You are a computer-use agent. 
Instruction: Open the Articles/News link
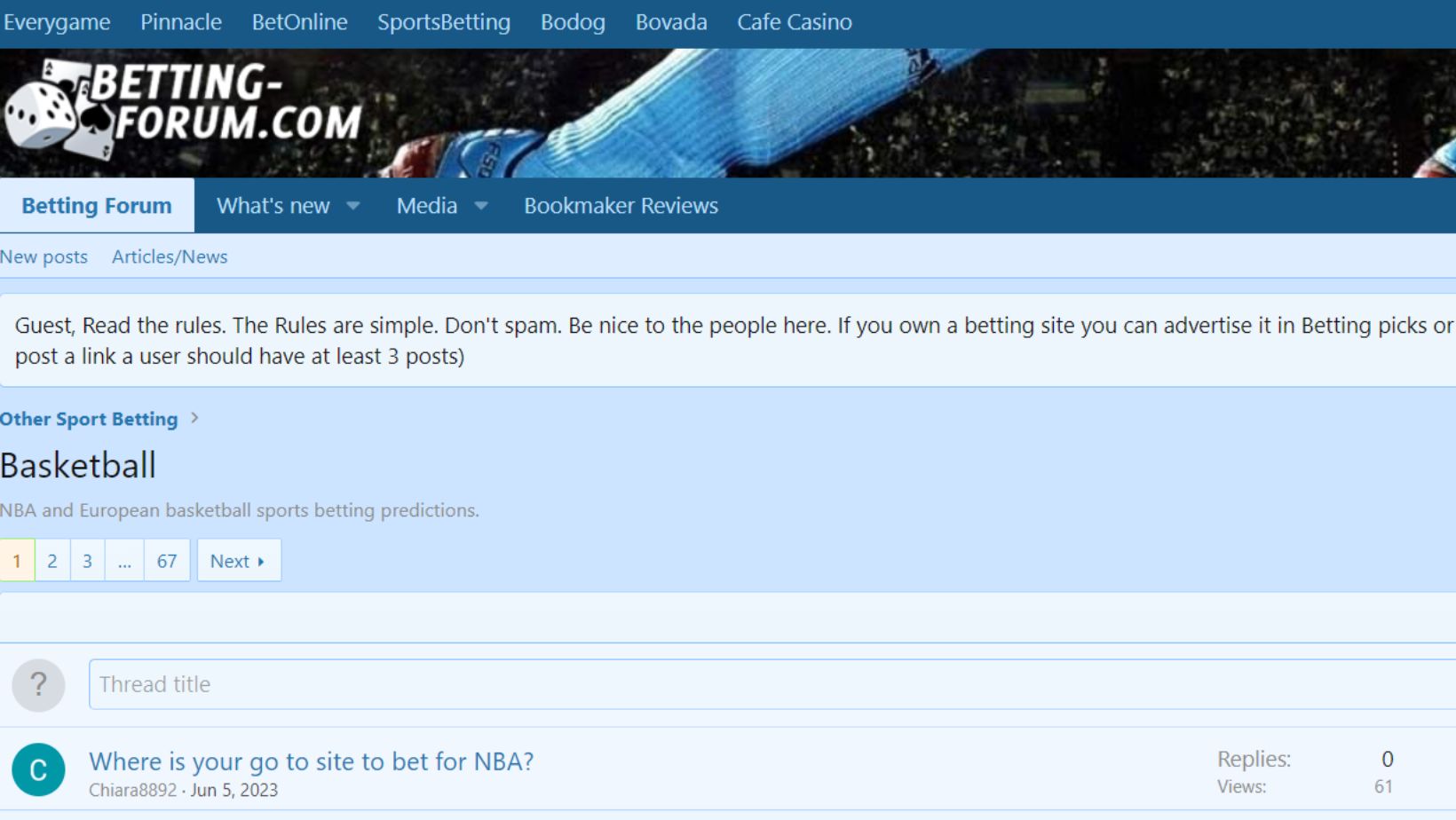170,256
